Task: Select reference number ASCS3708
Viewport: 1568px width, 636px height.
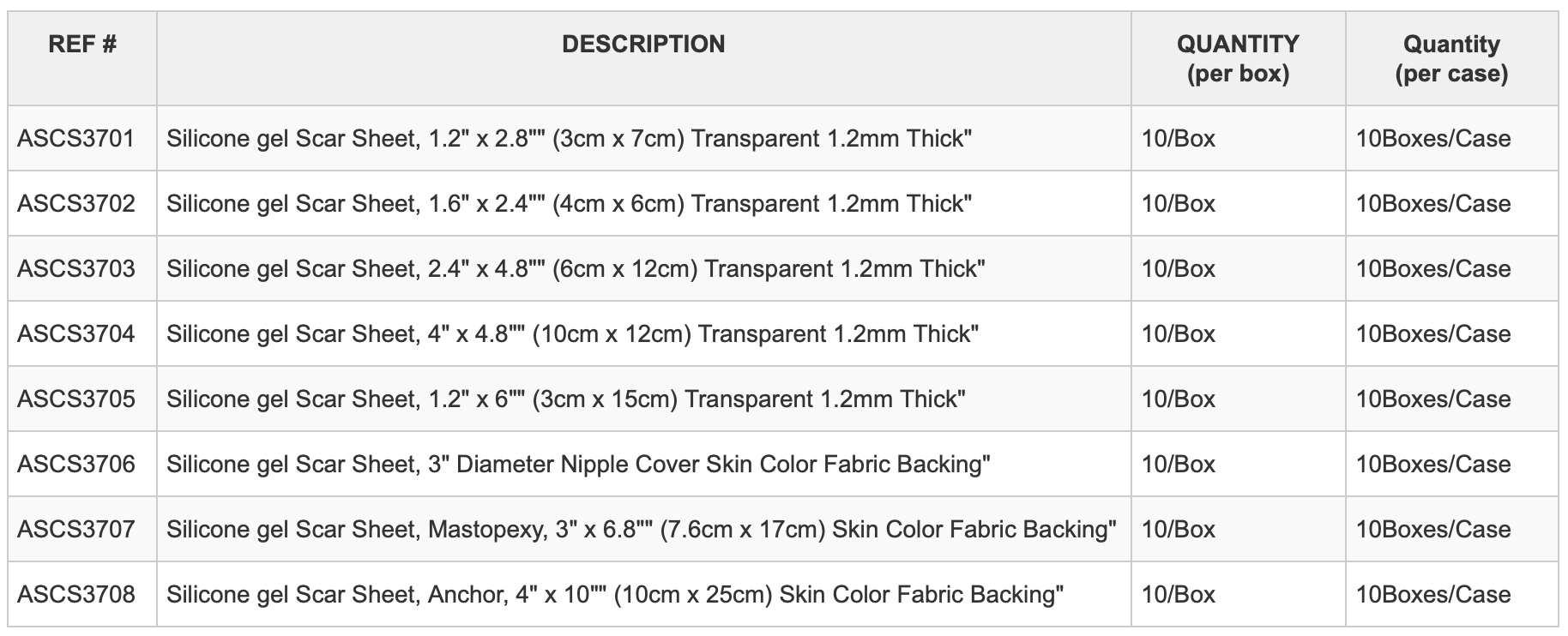Action: coord(76,595)
